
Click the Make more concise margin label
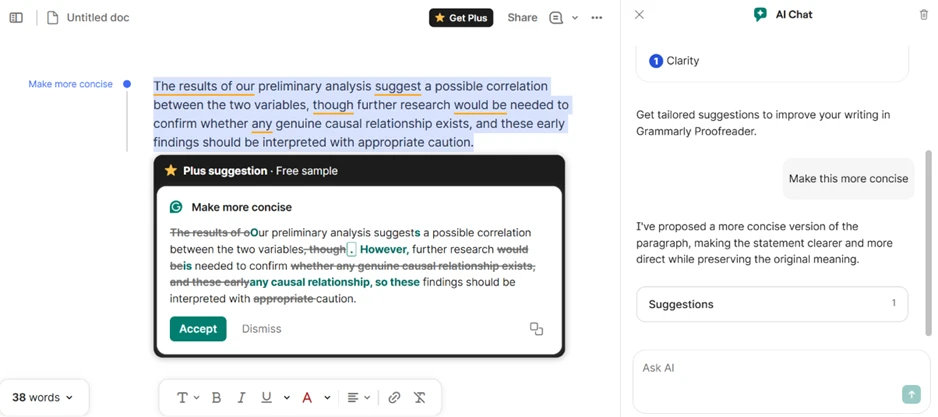click(71, 84)
